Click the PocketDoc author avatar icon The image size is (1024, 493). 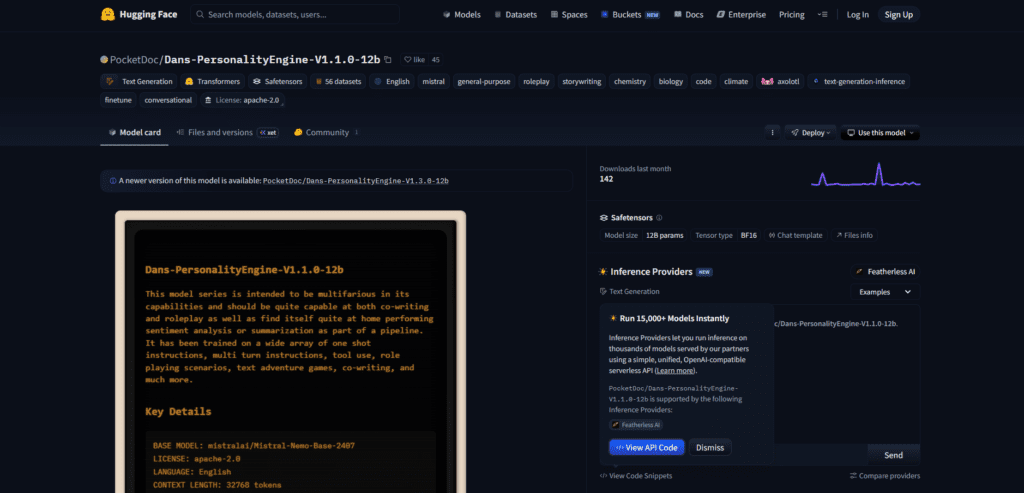pos(104,59)
